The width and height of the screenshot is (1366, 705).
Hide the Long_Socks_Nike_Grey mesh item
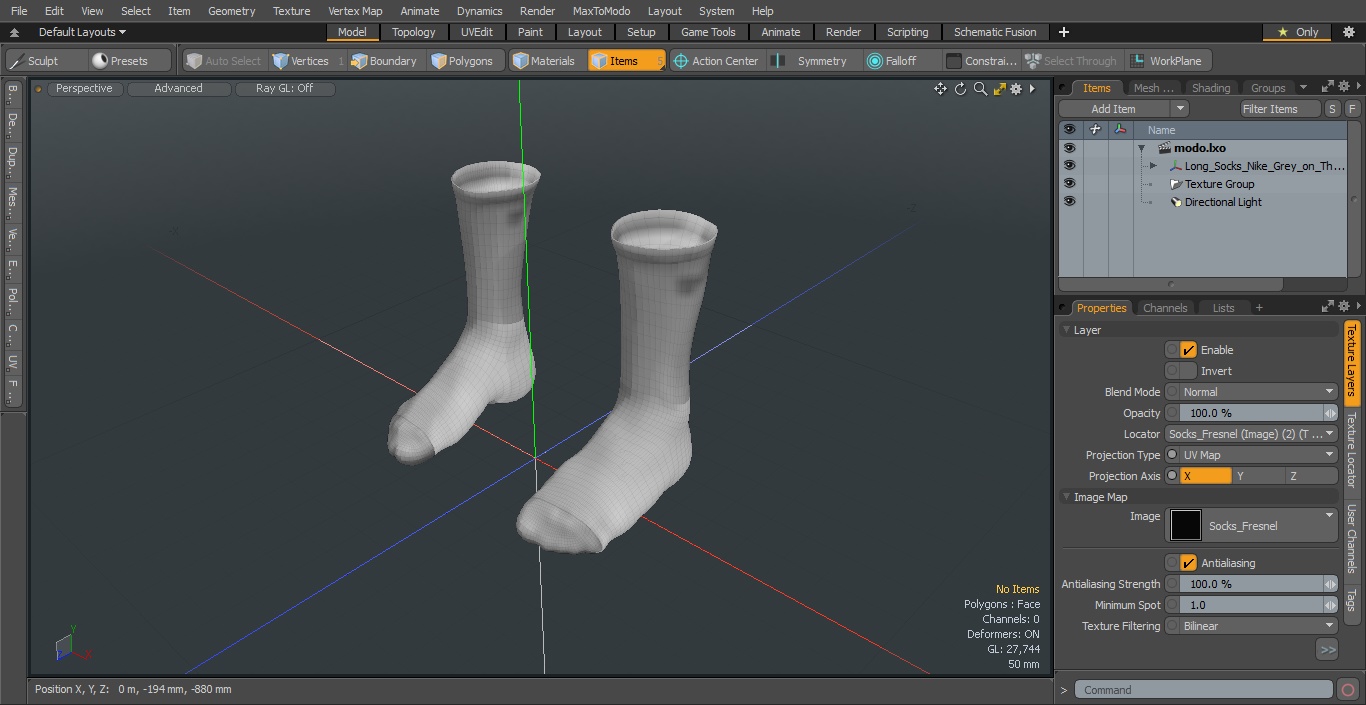(1069, 166)
